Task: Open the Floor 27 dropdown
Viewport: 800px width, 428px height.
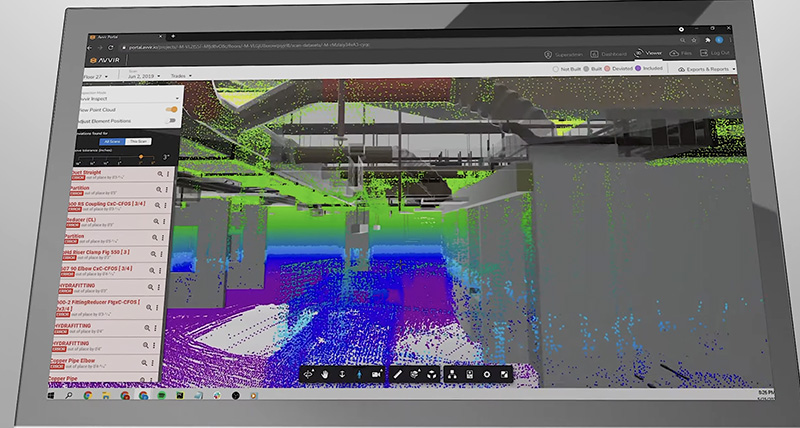Action: click(93, 75)
